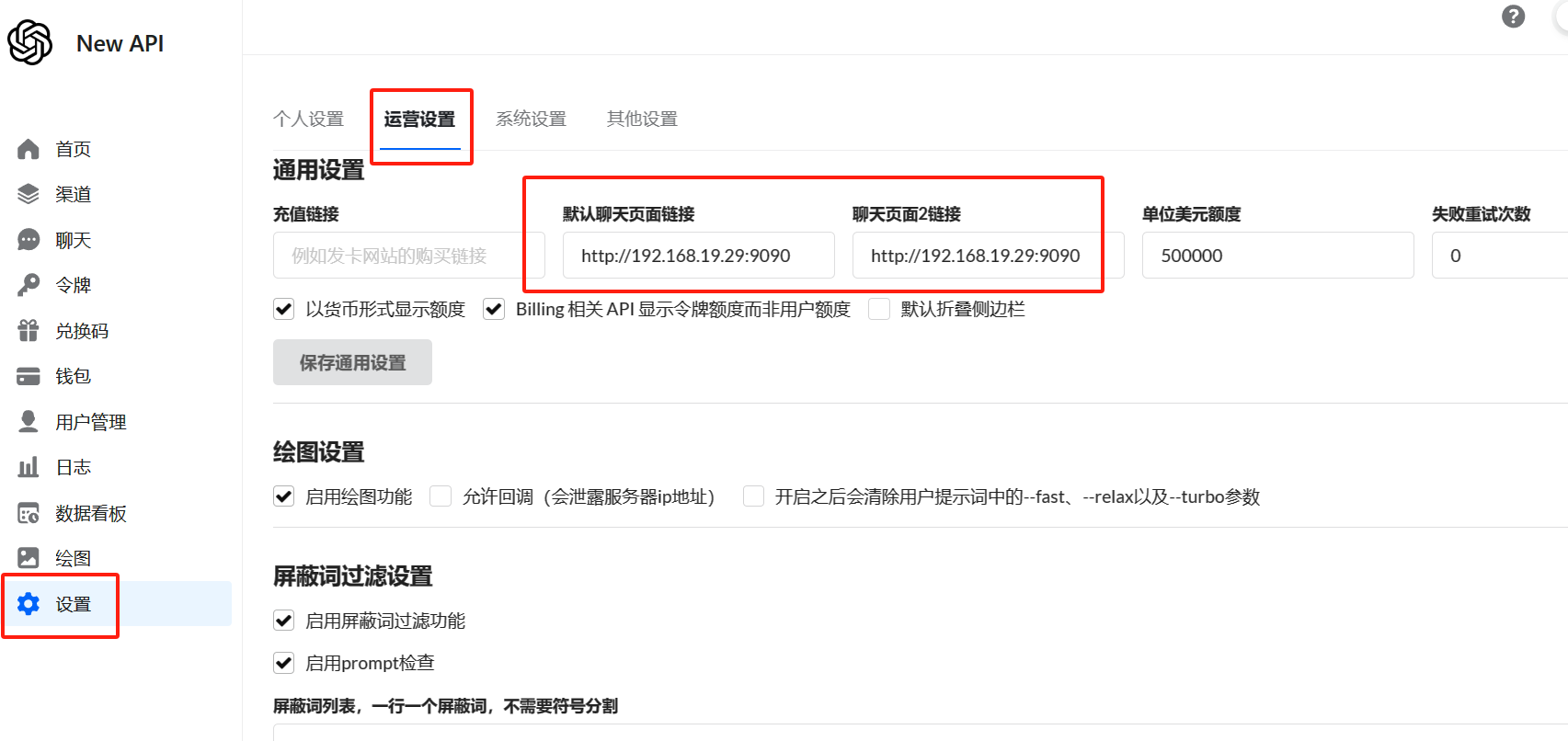Click the 绘图设置 section heading
The width and height of the screenshot is (1568, 741).
point(319,452)
